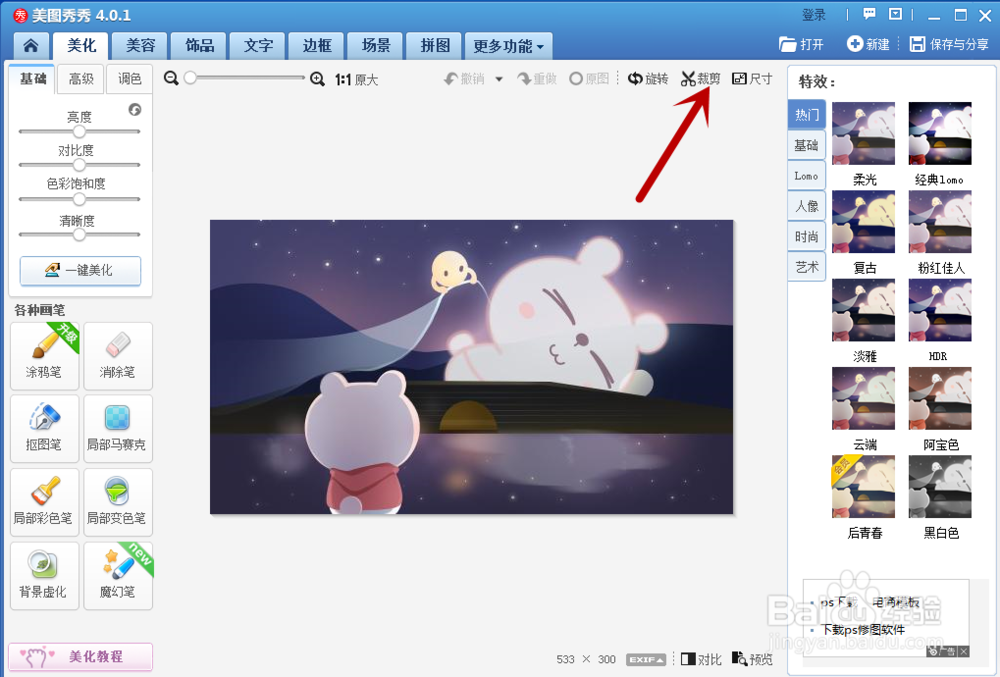Reset adjustments with the circular reset icon
Image resolution: width=1000 pixels, height=677 pixels.
(x=135, y=110)
